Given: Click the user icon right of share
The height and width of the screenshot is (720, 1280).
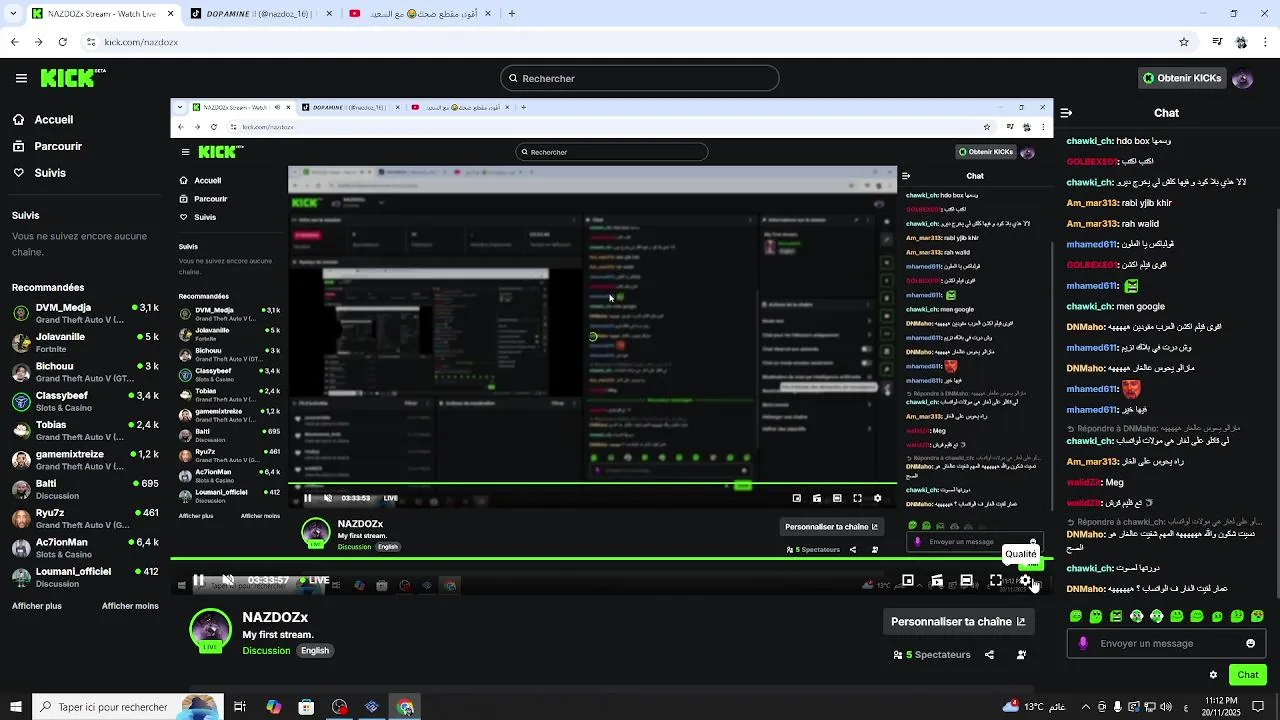Looking at the screenshot, I should pos(1021,655).
